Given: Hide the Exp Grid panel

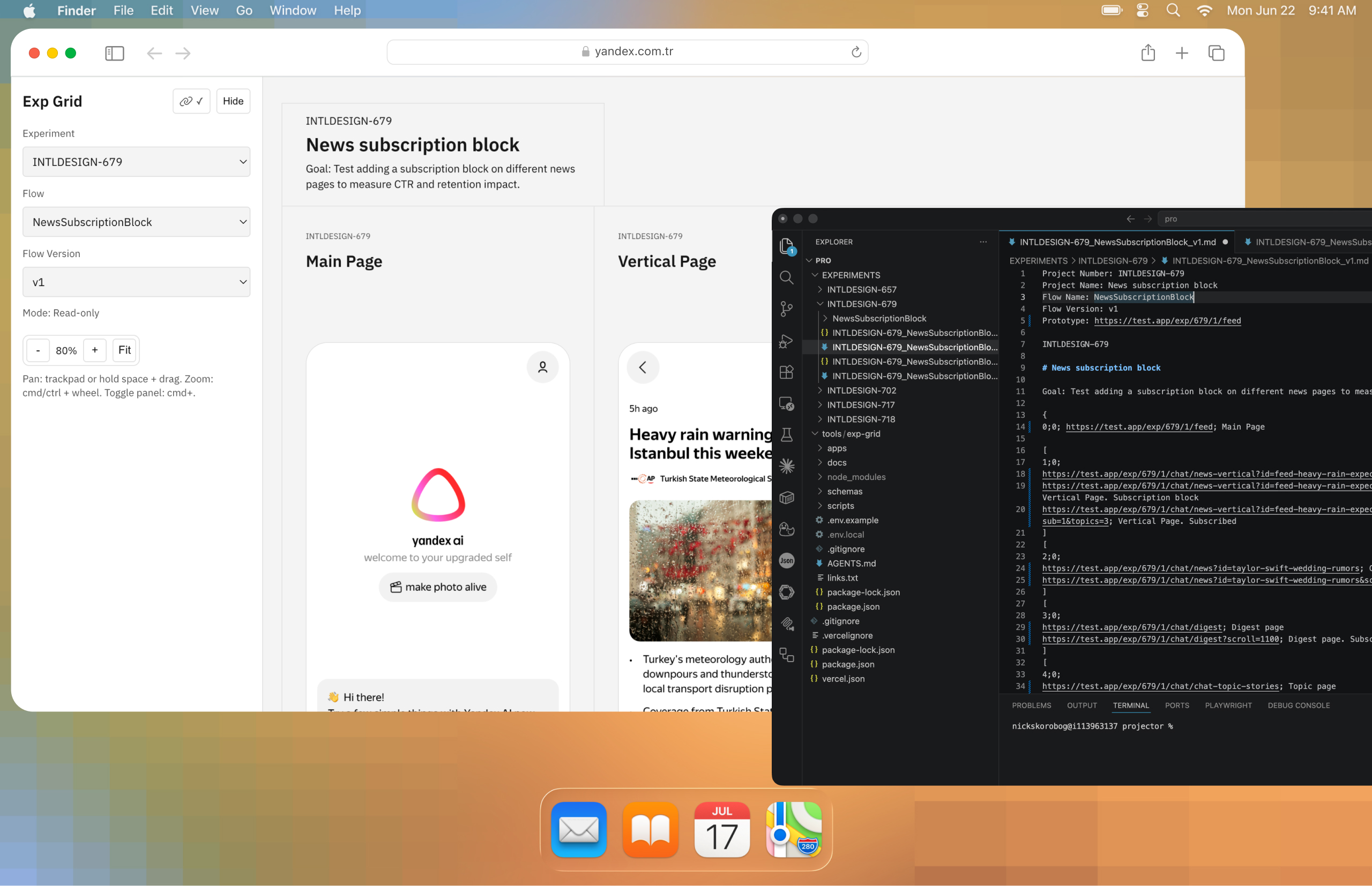Looking at the screenshot, I should pos(233,101).
